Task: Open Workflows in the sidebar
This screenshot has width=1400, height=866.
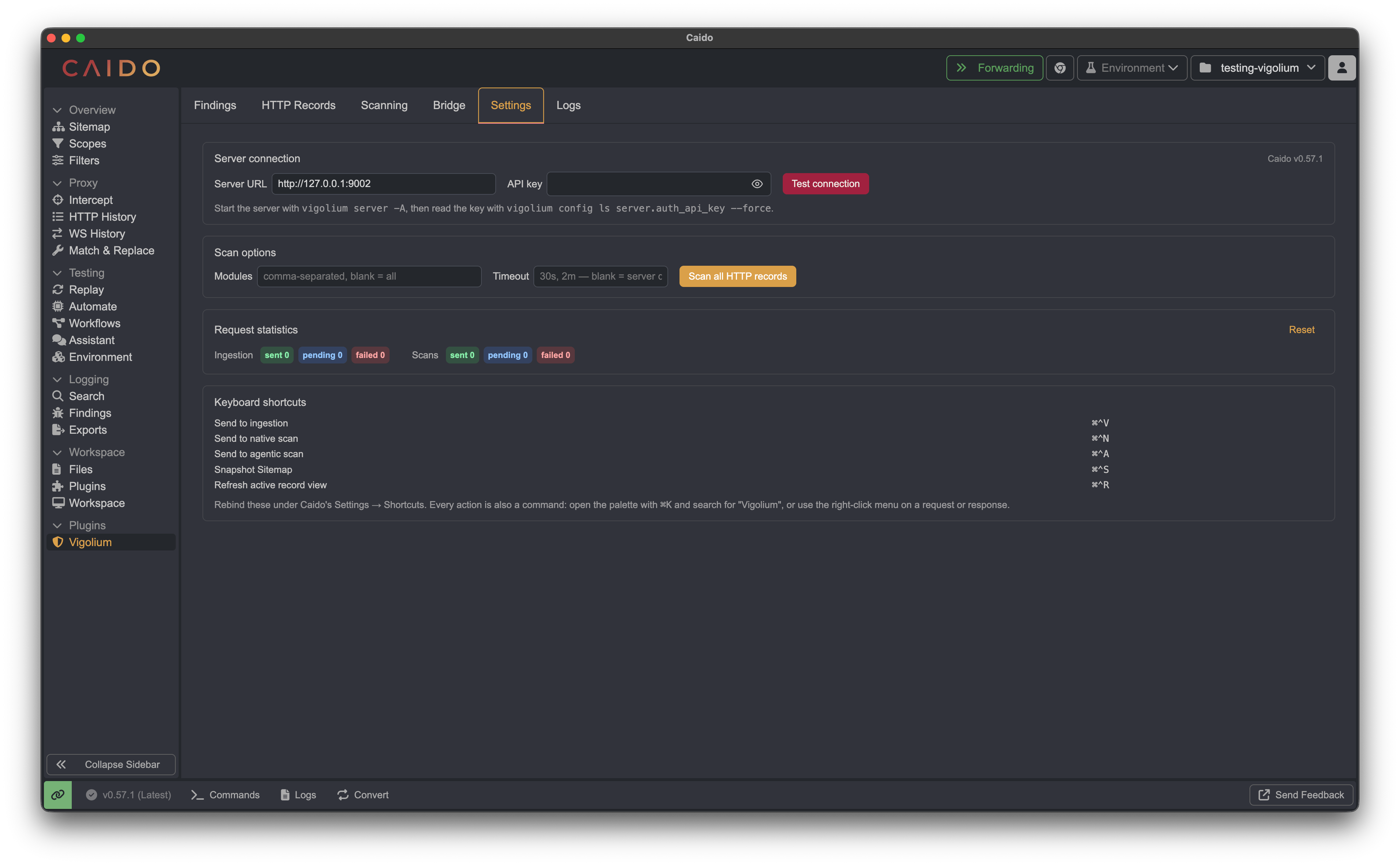Action: click(111, 324)
